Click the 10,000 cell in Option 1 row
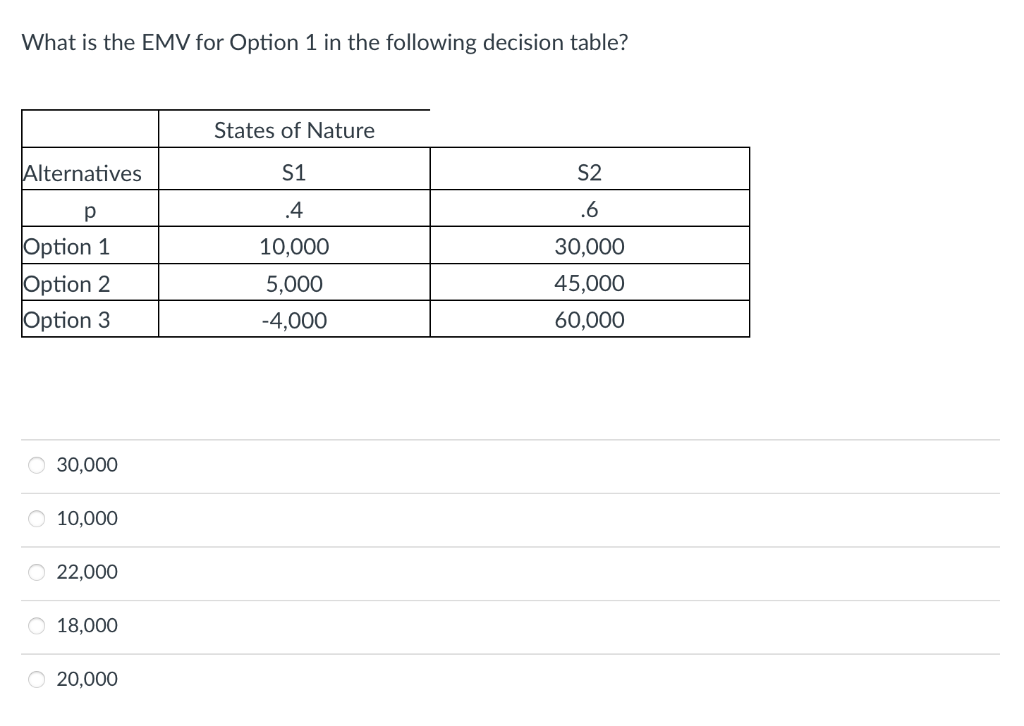 [295, 246]
